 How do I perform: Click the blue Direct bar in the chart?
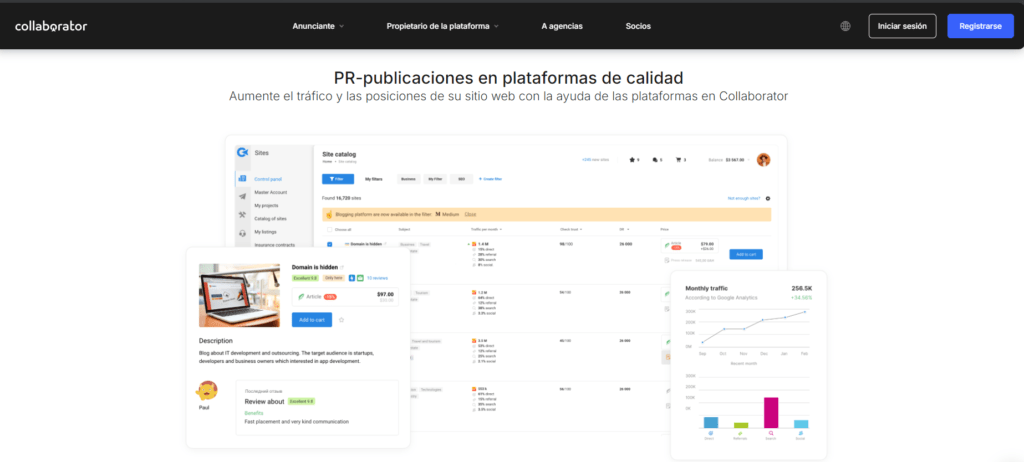pyautogui.click(x=711, y=422)
